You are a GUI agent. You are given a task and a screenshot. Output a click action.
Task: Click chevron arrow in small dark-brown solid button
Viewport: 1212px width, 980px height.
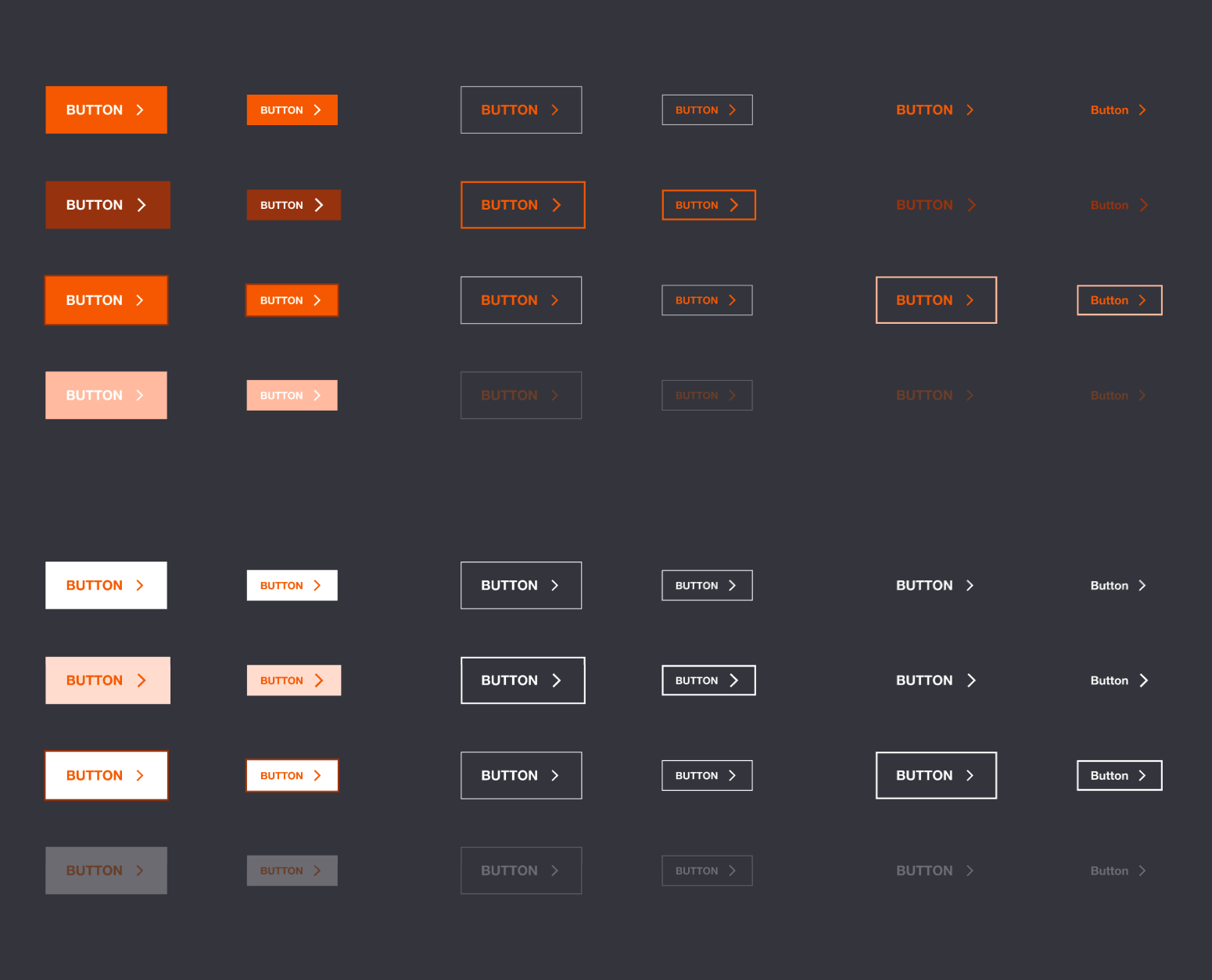click(318, 205)
